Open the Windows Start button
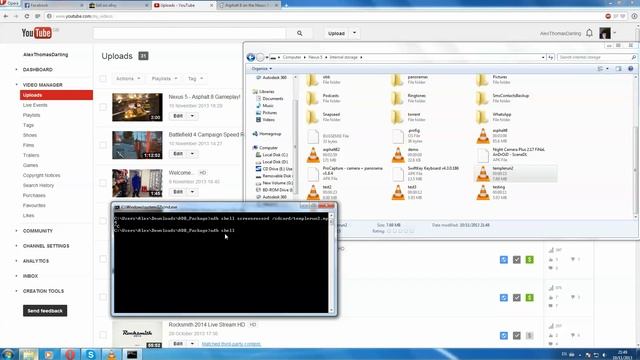The height and width of the screenshot is (360, 640). pyautogui.click(x=8, y=354)
